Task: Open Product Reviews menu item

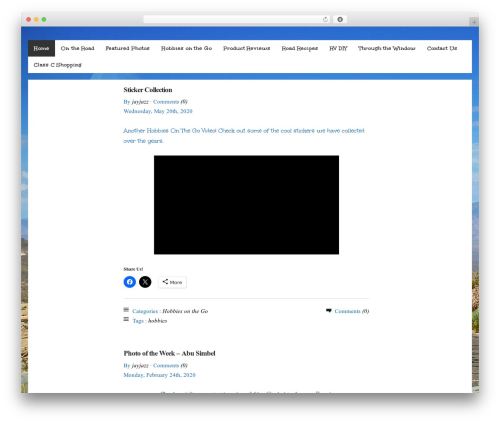Action: (x=247, y=48)
